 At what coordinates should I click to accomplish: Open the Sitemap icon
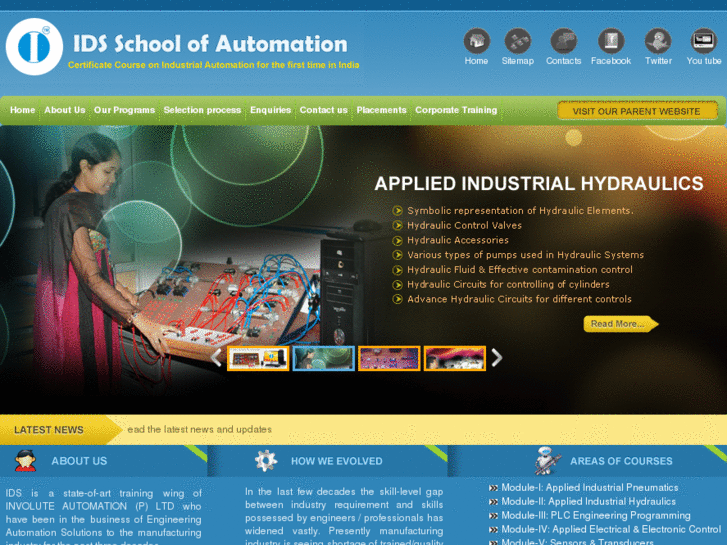517,41
